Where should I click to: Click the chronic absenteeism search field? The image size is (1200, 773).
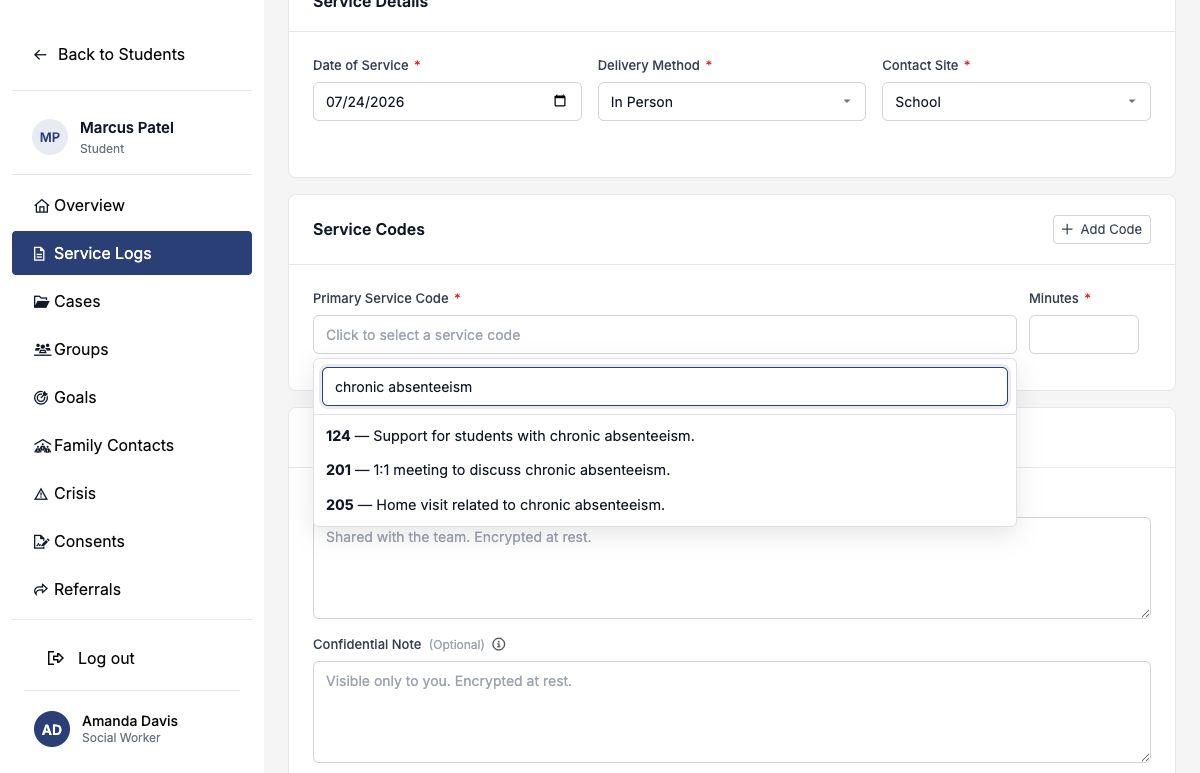[665, 387]
